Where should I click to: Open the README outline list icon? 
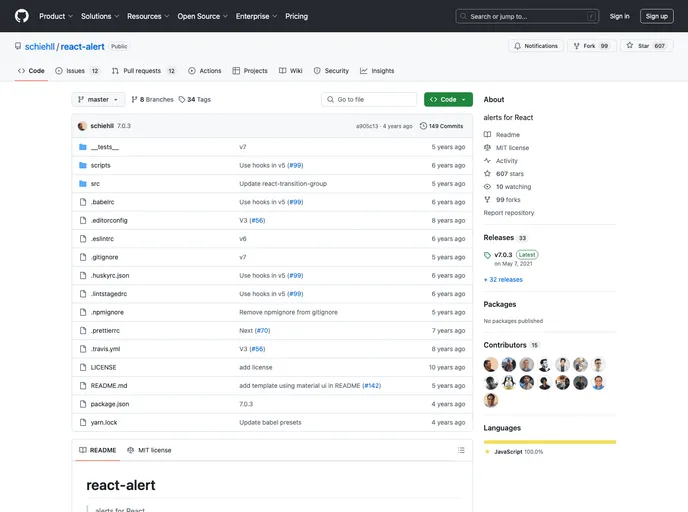coord(461,451)
